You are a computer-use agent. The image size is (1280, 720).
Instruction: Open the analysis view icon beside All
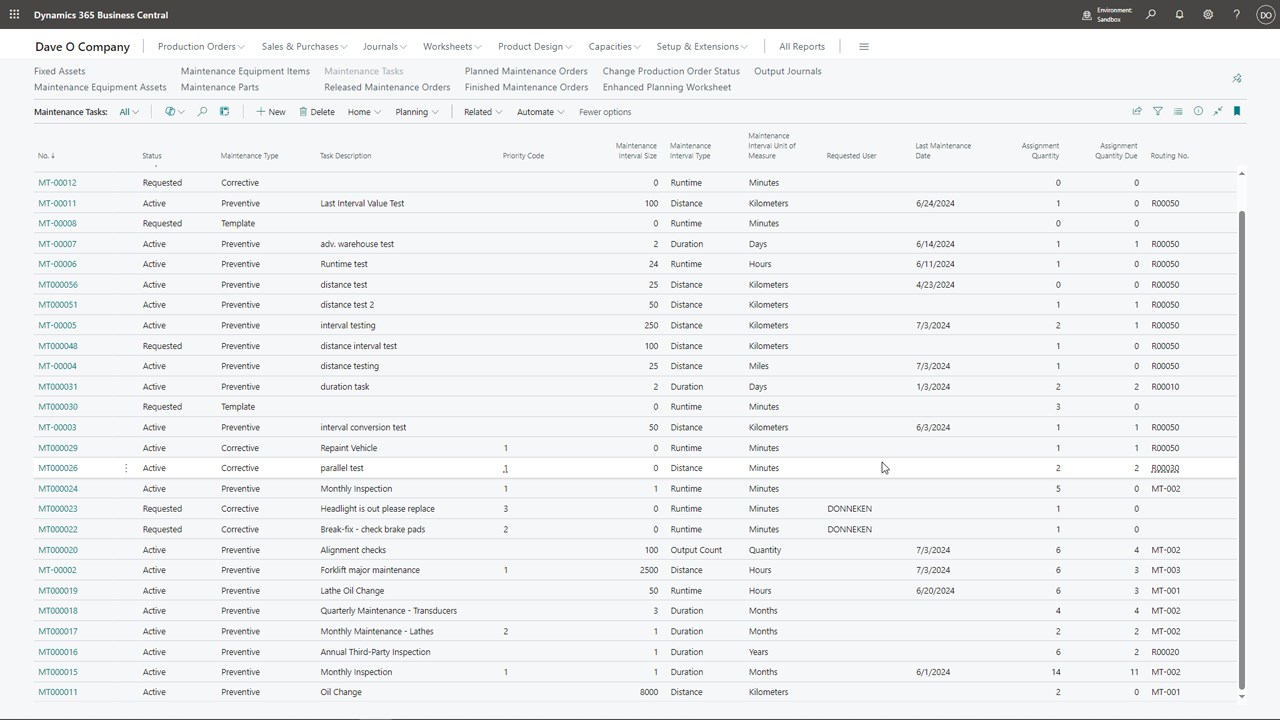[174, 112]
